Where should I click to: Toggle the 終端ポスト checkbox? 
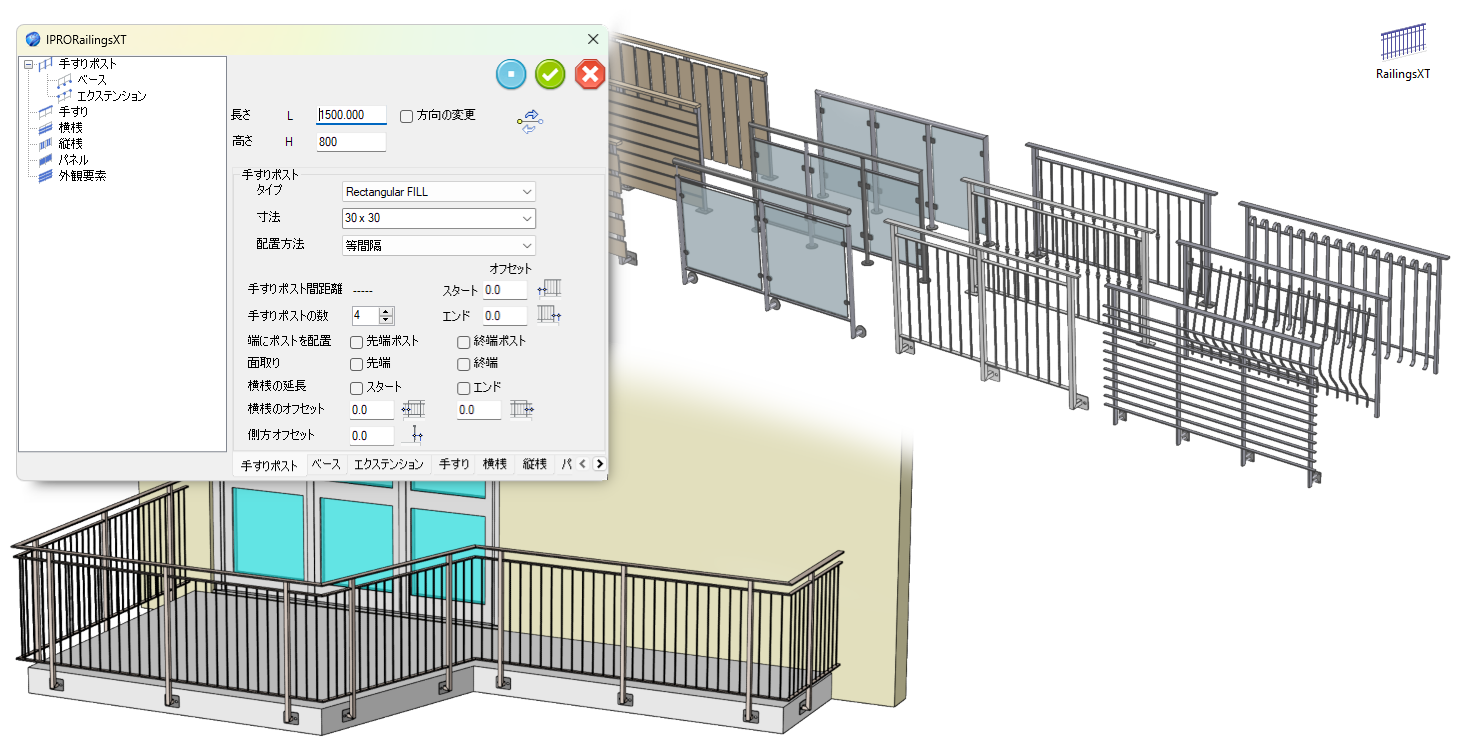click(463, 341)
